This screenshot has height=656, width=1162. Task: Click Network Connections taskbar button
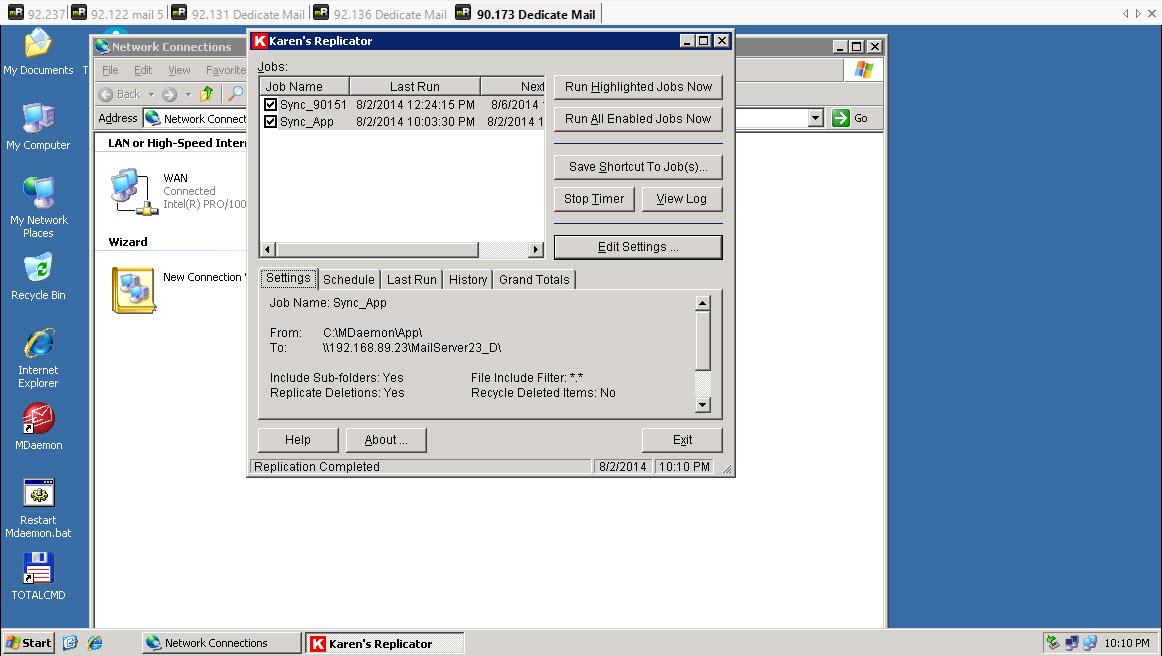tap(221, 643)
